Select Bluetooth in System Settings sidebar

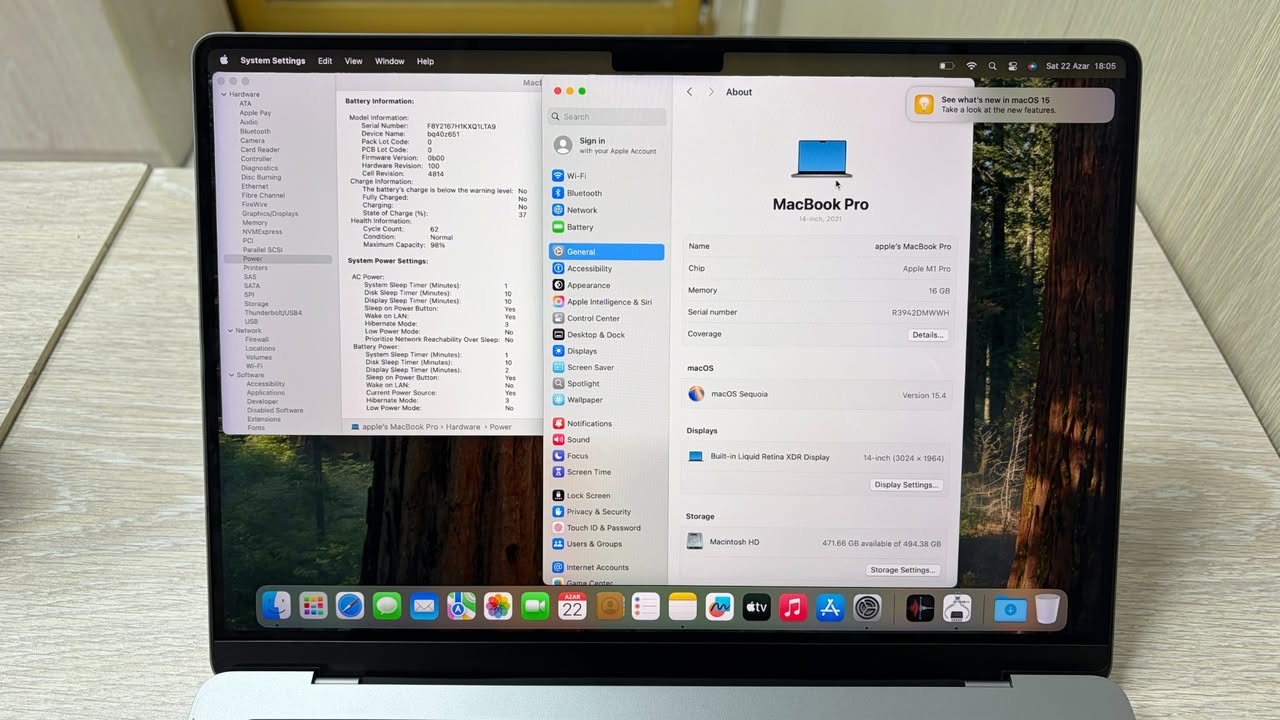pyautogui.click(x=607, y=193)
